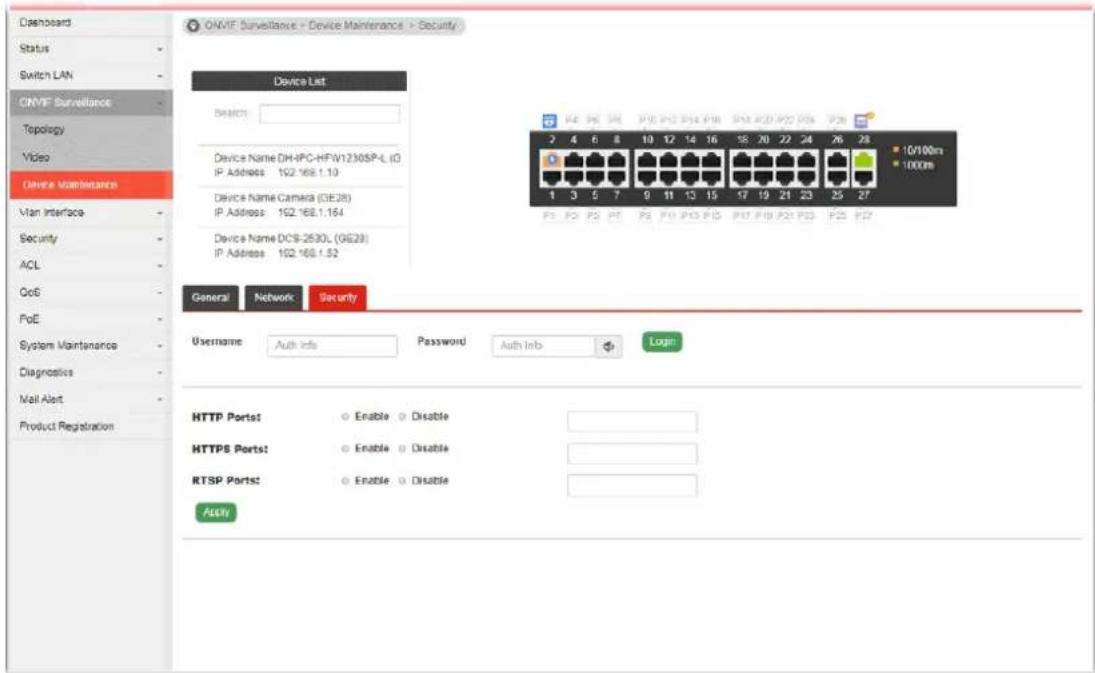This screenshot has width=1095, height=673.
Task: Enable HTTPS Ports radio button
Action: click(x=345, y=449)
